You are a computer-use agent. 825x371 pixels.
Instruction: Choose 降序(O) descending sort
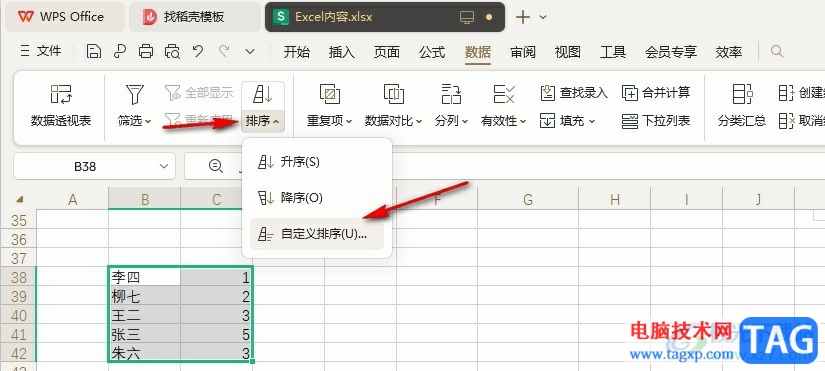[317, 198]
